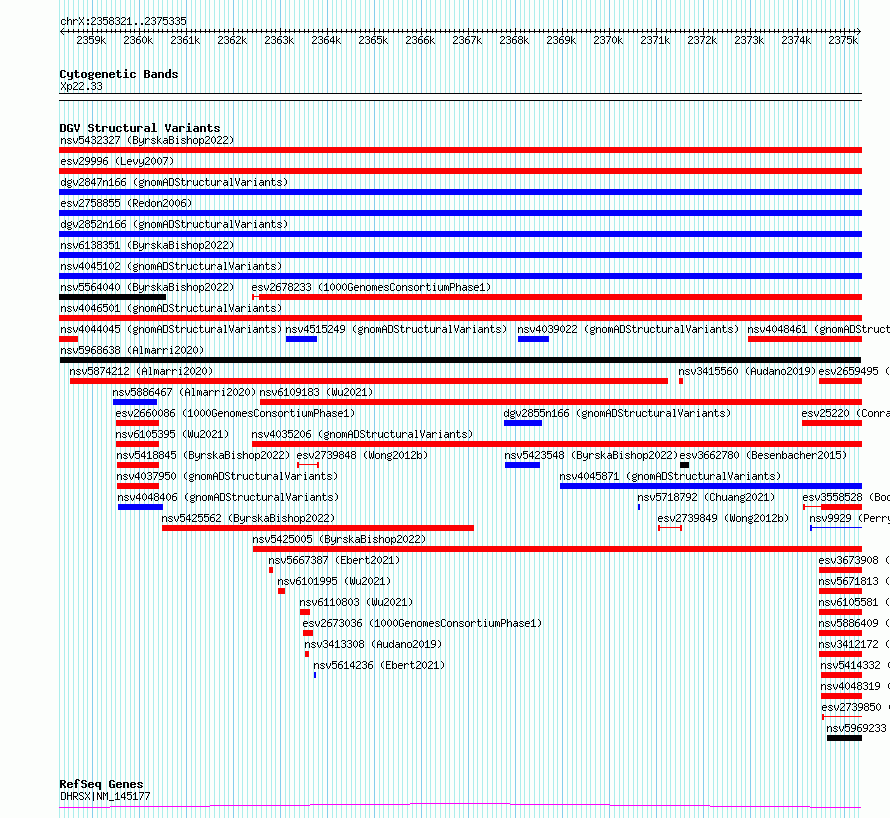
Task: Open nsv5425005 (ByrskaBishop2022) label
Action: (x=339, y=539)
